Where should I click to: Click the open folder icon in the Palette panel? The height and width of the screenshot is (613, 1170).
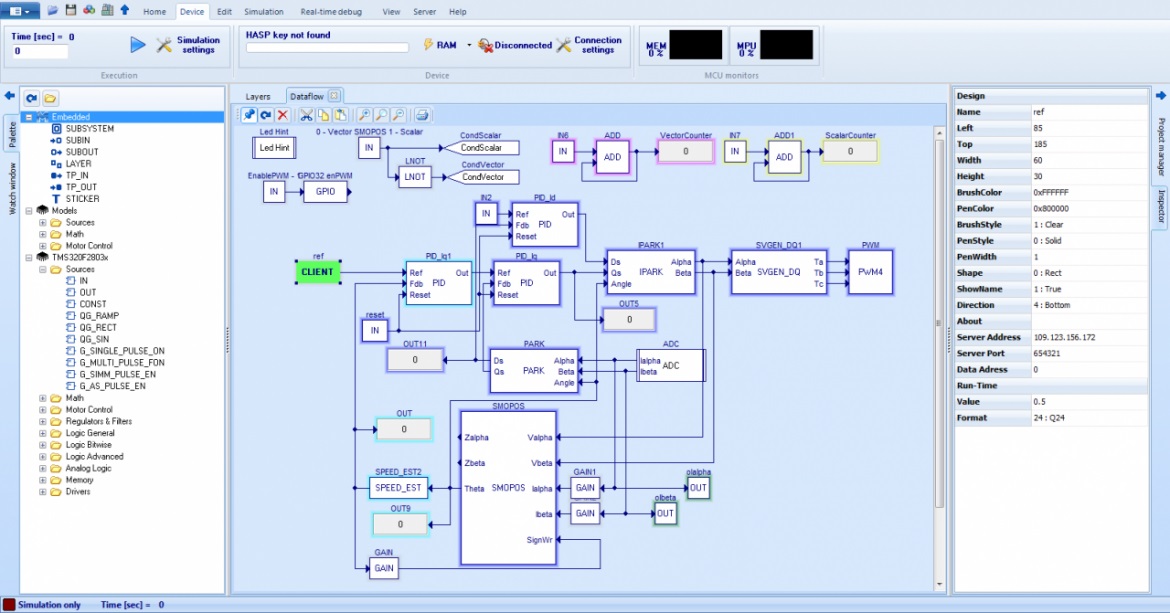tap(50, 98)
